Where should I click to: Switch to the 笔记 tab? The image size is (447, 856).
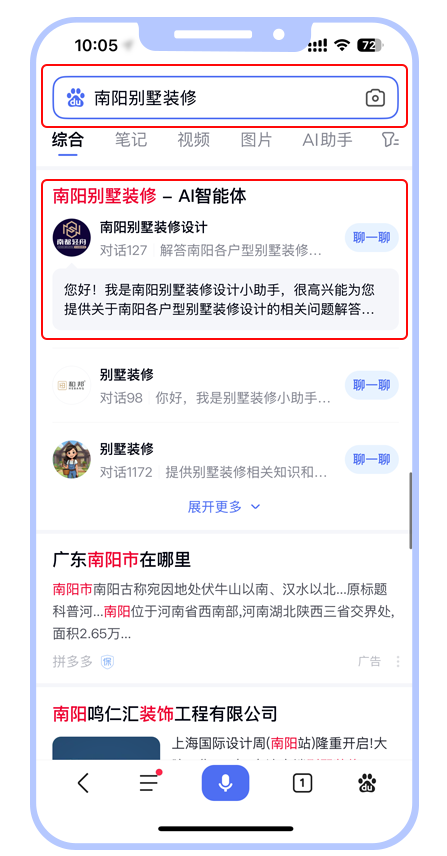pos(131,140)
